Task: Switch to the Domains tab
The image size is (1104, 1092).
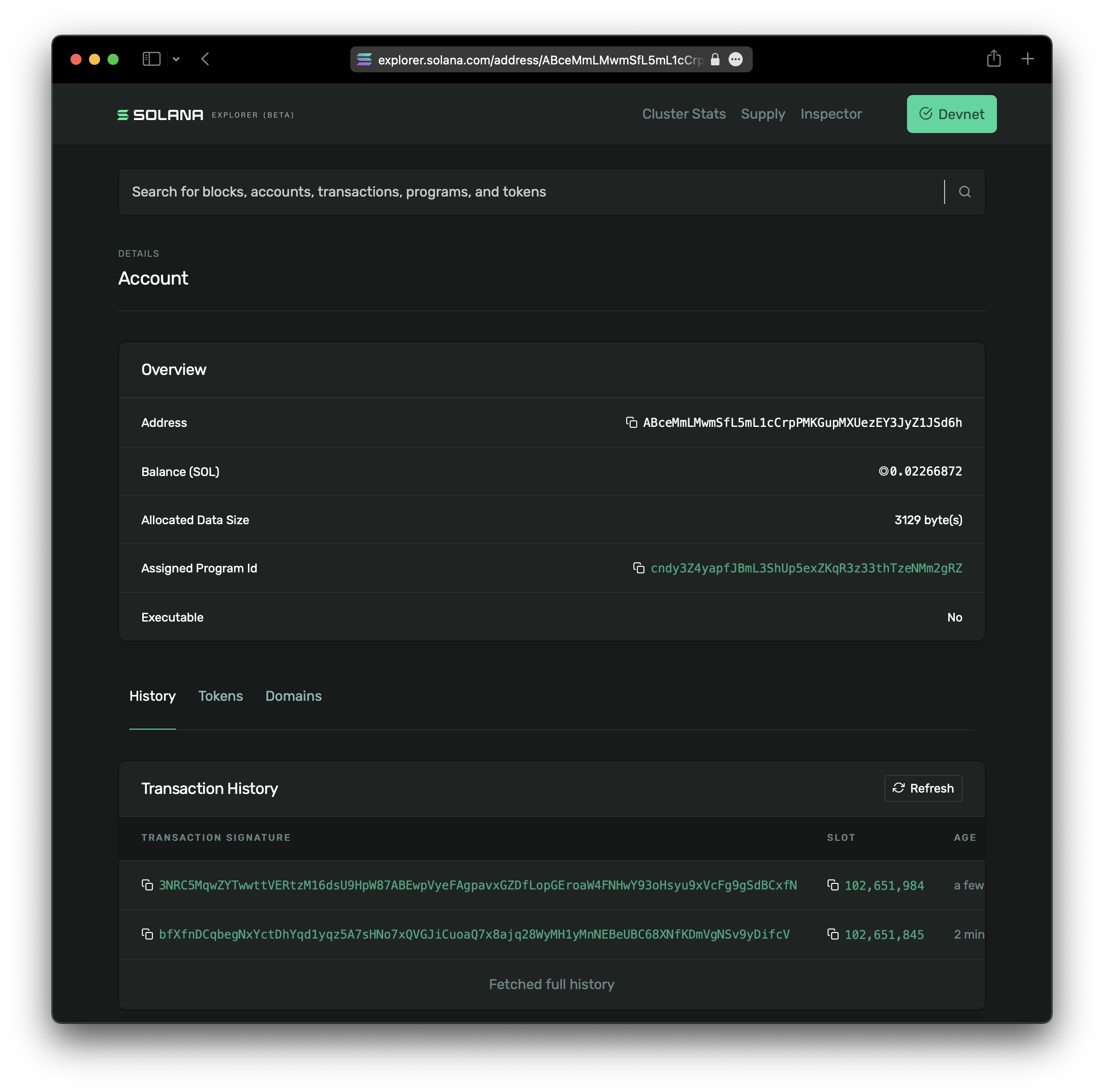Action: pyautogui.click(x=294, y=696)
